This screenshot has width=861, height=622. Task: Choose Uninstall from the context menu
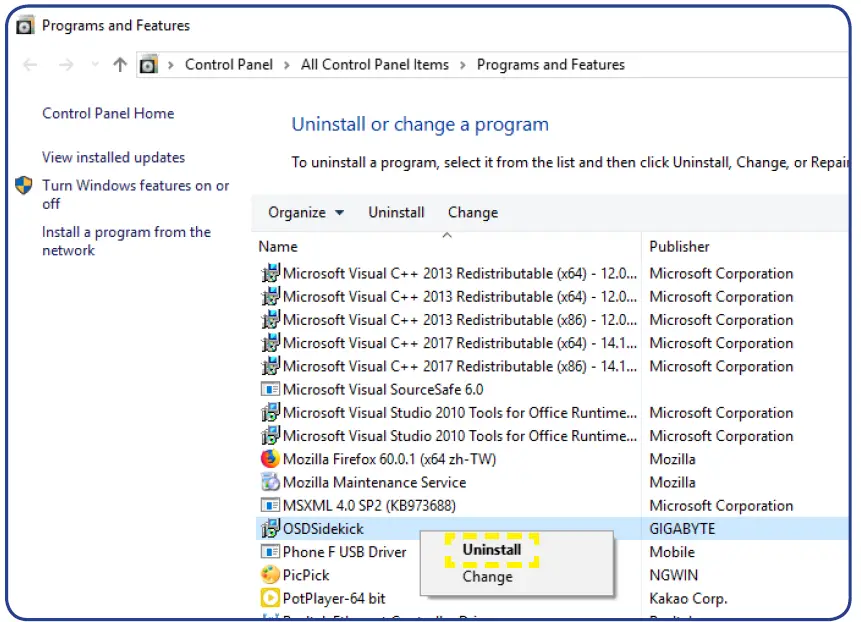click(491, 550)
